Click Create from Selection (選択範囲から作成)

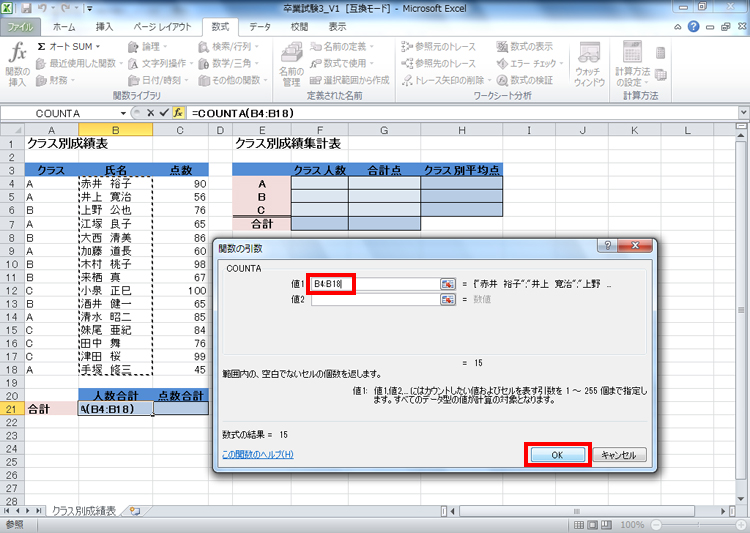[x=349, y=80]
